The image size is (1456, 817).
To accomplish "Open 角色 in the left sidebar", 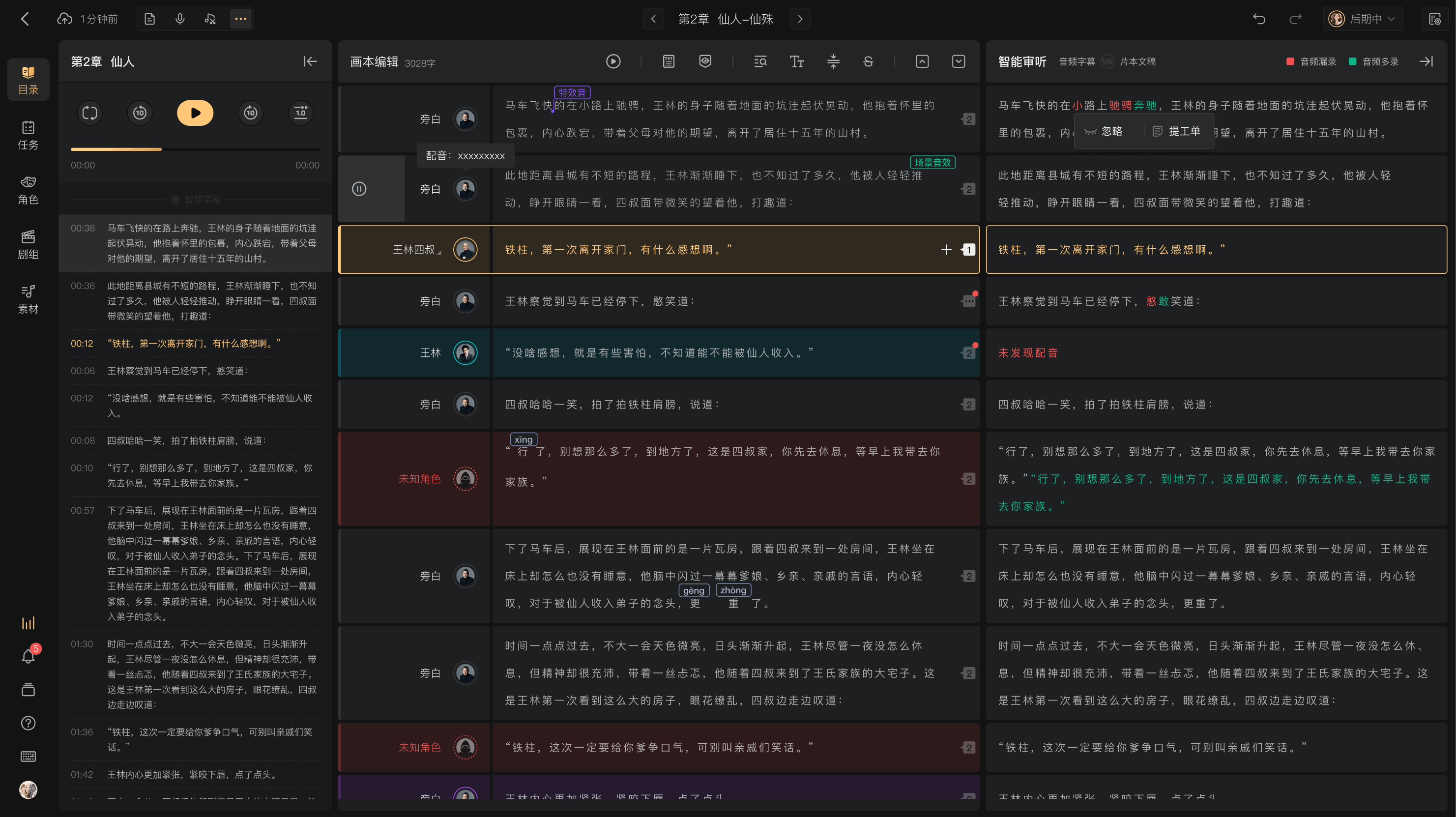I will click(x=28, y=190).
